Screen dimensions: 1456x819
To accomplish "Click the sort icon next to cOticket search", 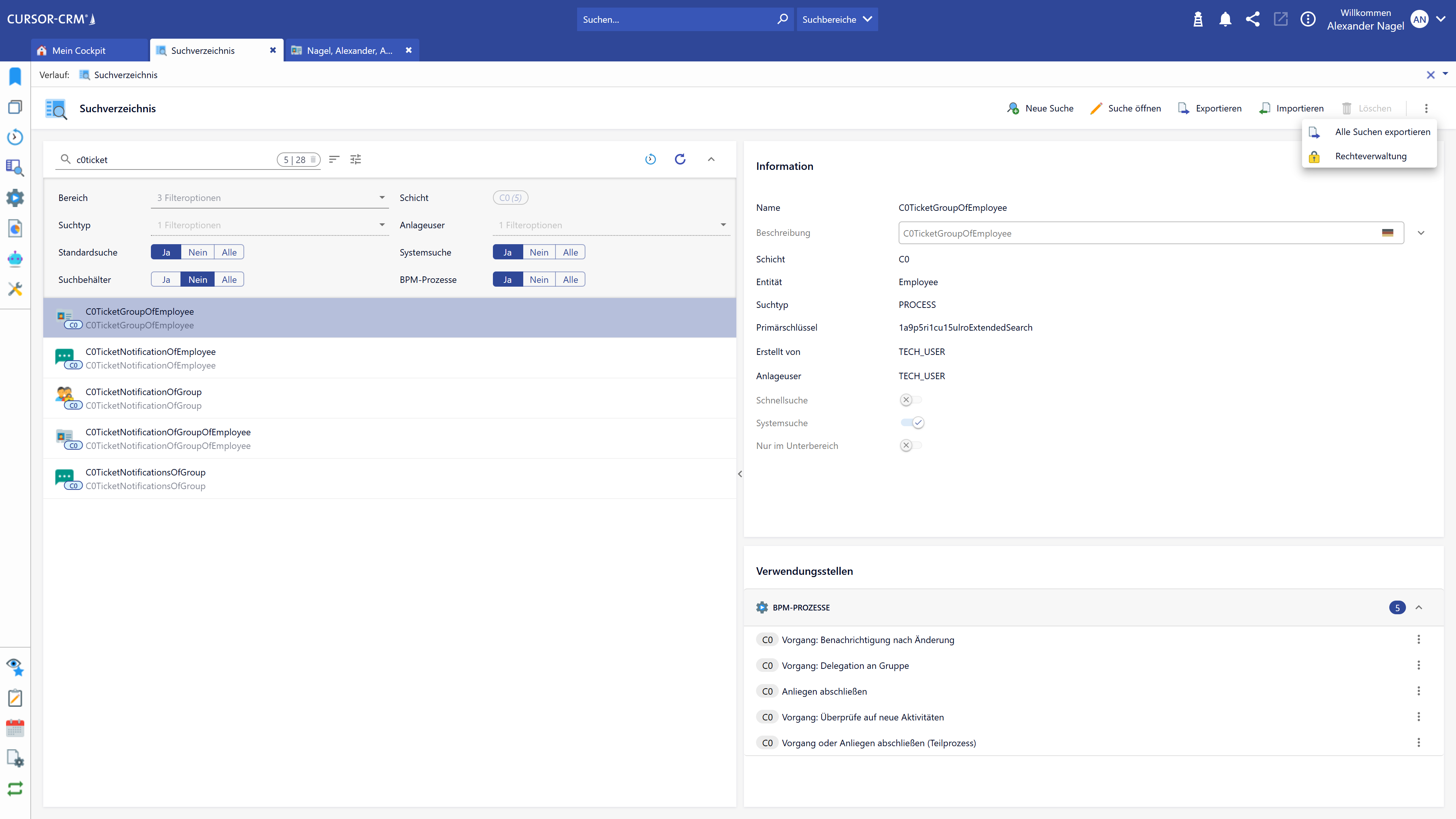I will click(x=334, y=159).
